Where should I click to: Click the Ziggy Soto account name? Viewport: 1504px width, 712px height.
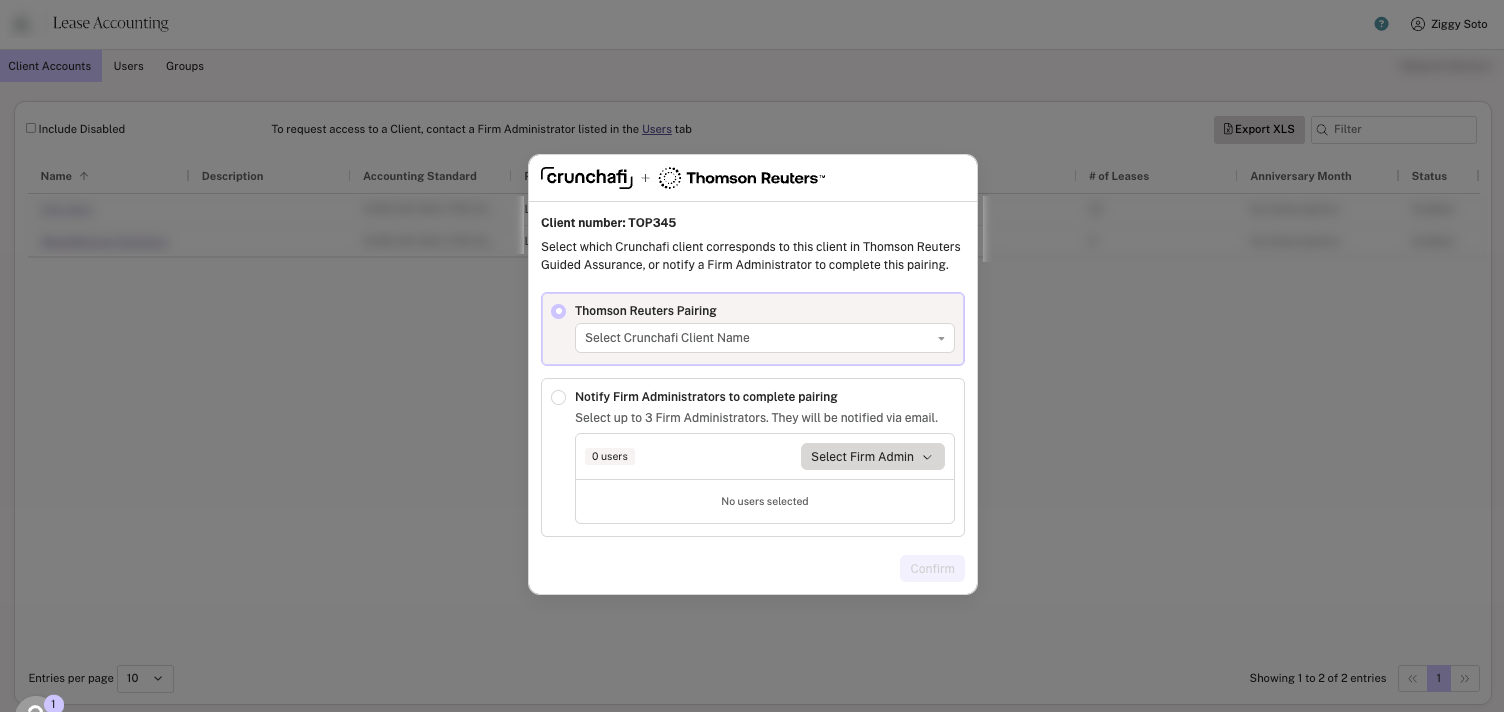[1460, 24]
